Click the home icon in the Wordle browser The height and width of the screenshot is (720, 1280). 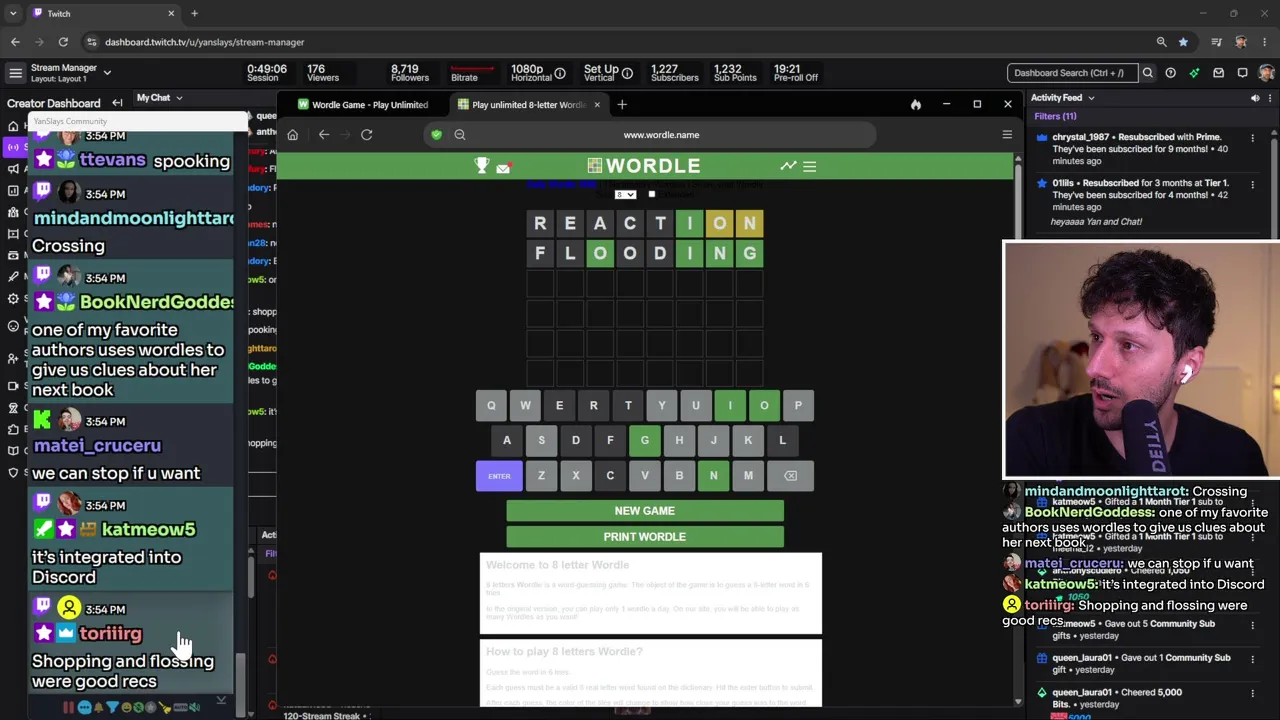coord(292,135)
